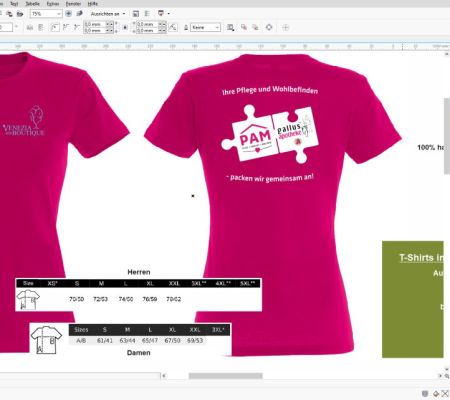Click the T-shirt diagram in the Herren table
Screen dimensions: 450x400
(x=28, y=299)
